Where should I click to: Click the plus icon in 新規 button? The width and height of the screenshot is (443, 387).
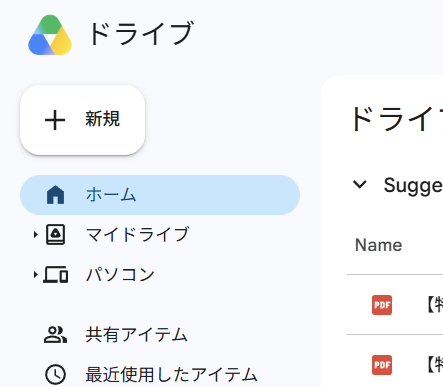[x=55, y=120]
